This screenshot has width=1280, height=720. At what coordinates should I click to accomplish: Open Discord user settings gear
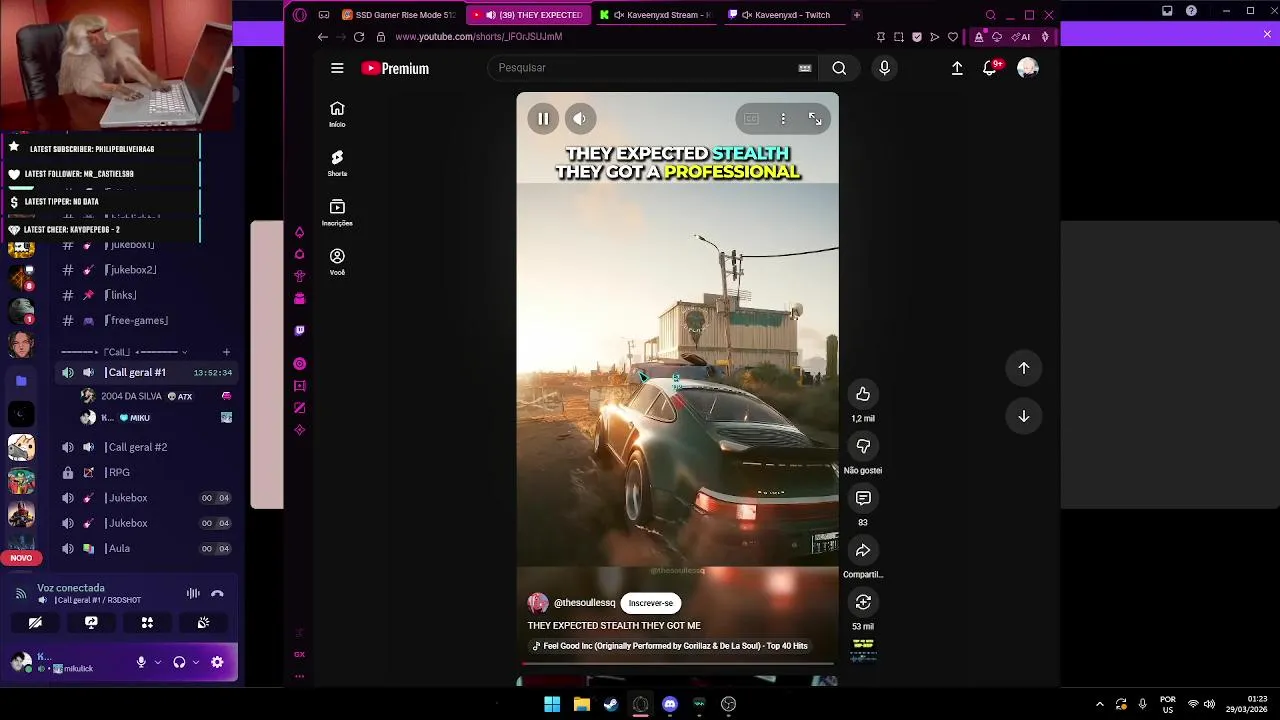(217, 662)
